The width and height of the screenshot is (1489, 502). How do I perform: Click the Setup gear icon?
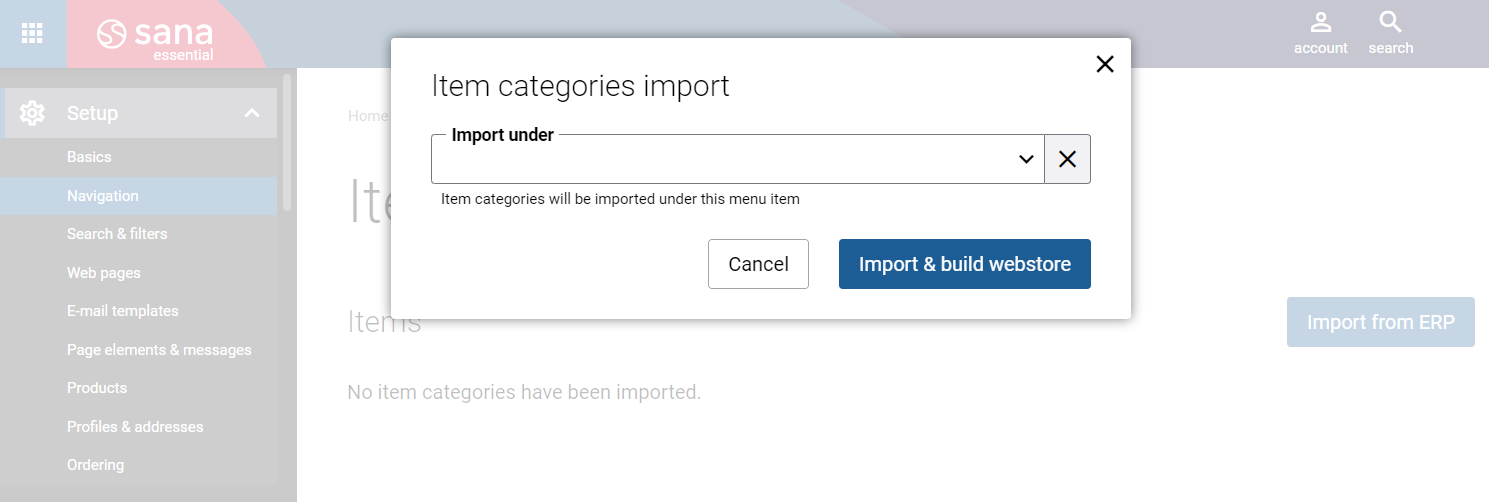[x=32, y=113]
